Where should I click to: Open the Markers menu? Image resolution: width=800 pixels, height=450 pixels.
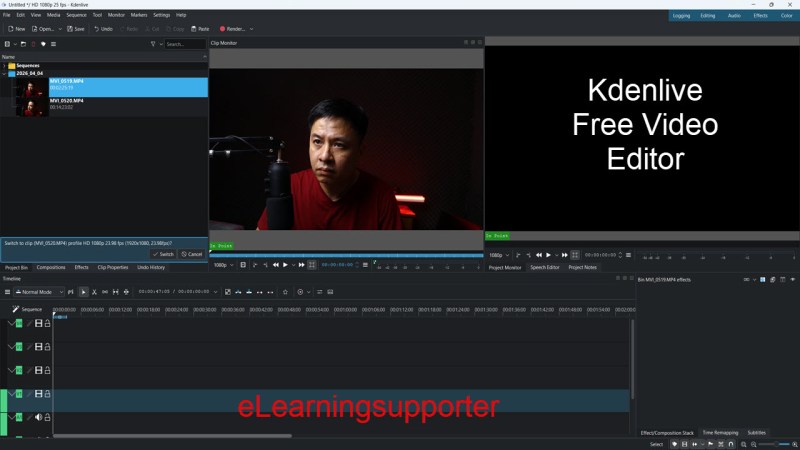coord(139,15)
